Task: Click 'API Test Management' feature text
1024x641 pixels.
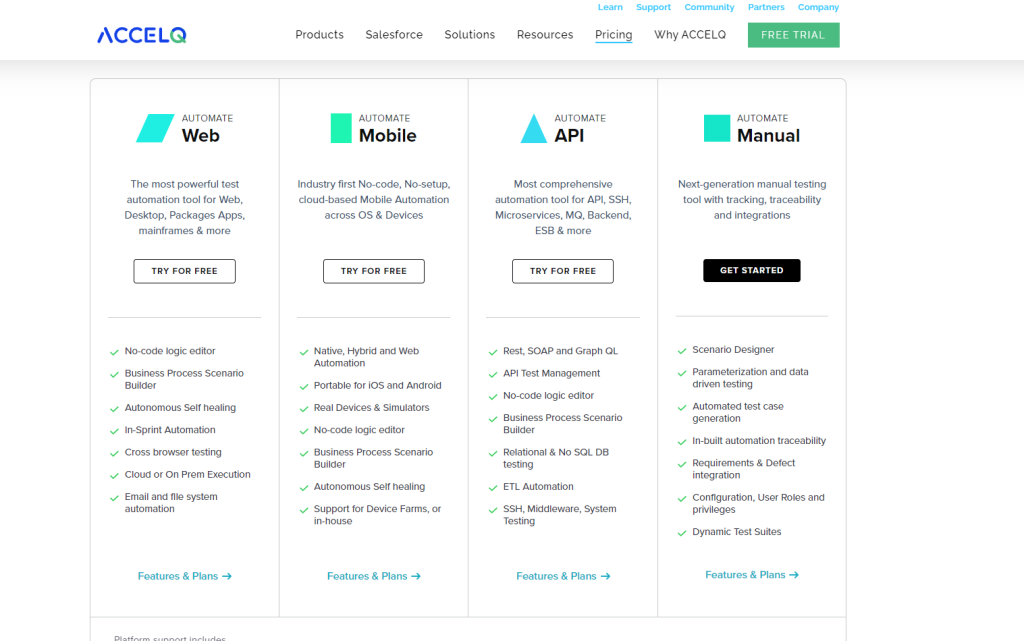Action: 551,373
